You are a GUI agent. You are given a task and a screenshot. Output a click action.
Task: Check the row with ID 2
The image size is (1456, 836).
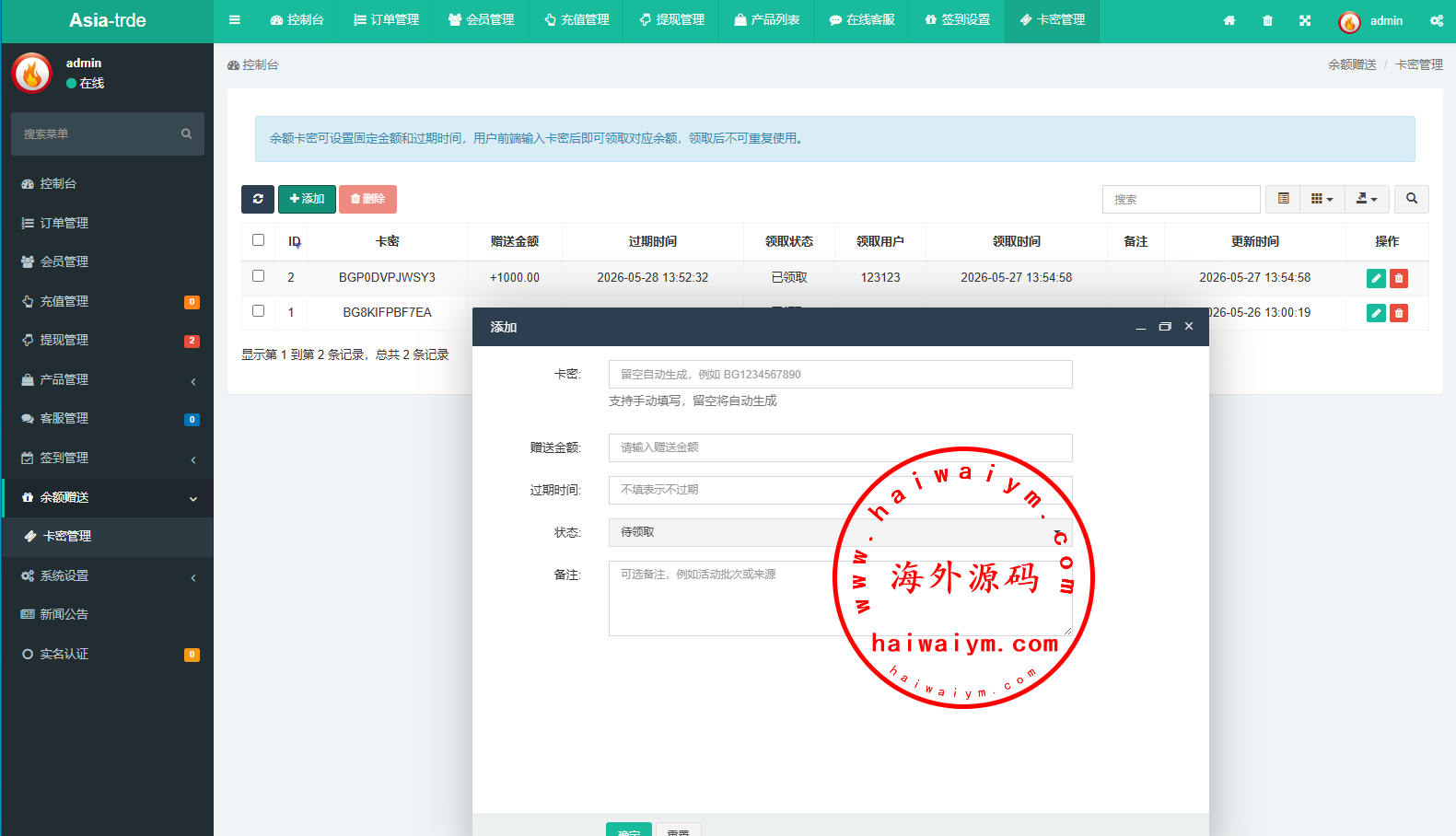tap(258, 276)
